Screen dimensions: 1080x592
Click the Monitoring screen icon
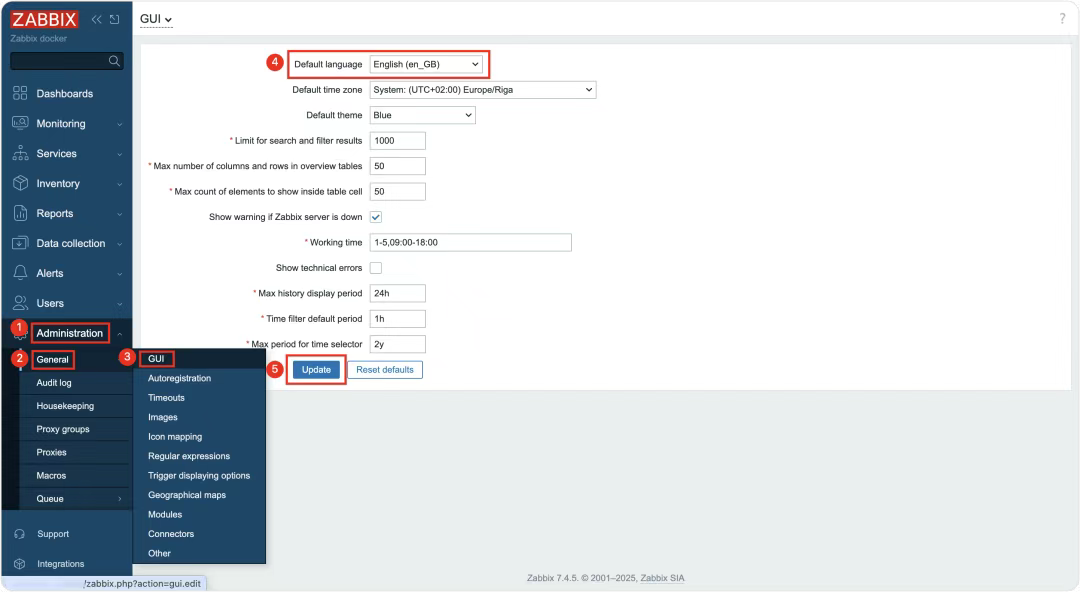point(20,123)
